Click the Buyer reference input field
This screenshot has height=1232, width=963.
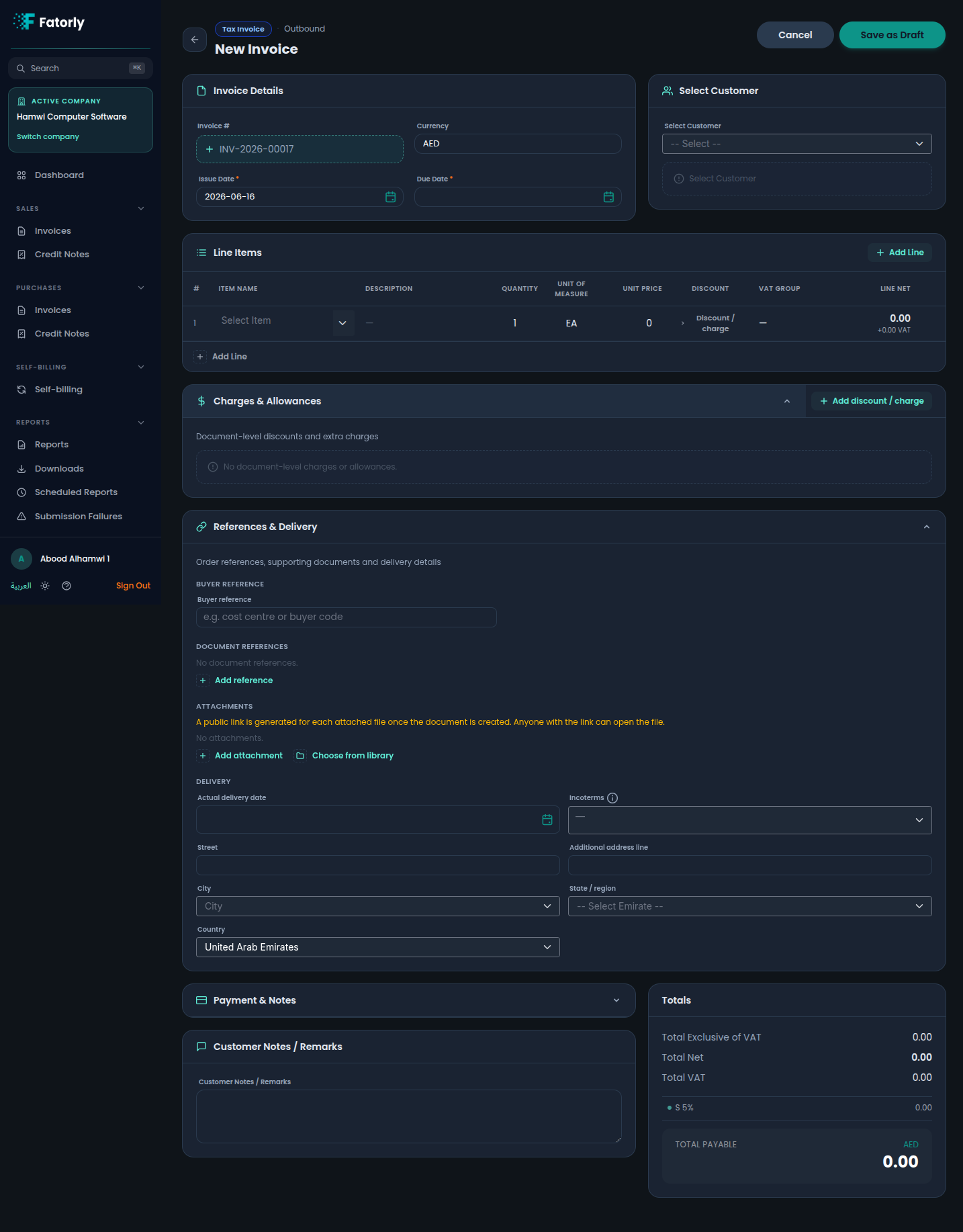(x=347, y=617)
